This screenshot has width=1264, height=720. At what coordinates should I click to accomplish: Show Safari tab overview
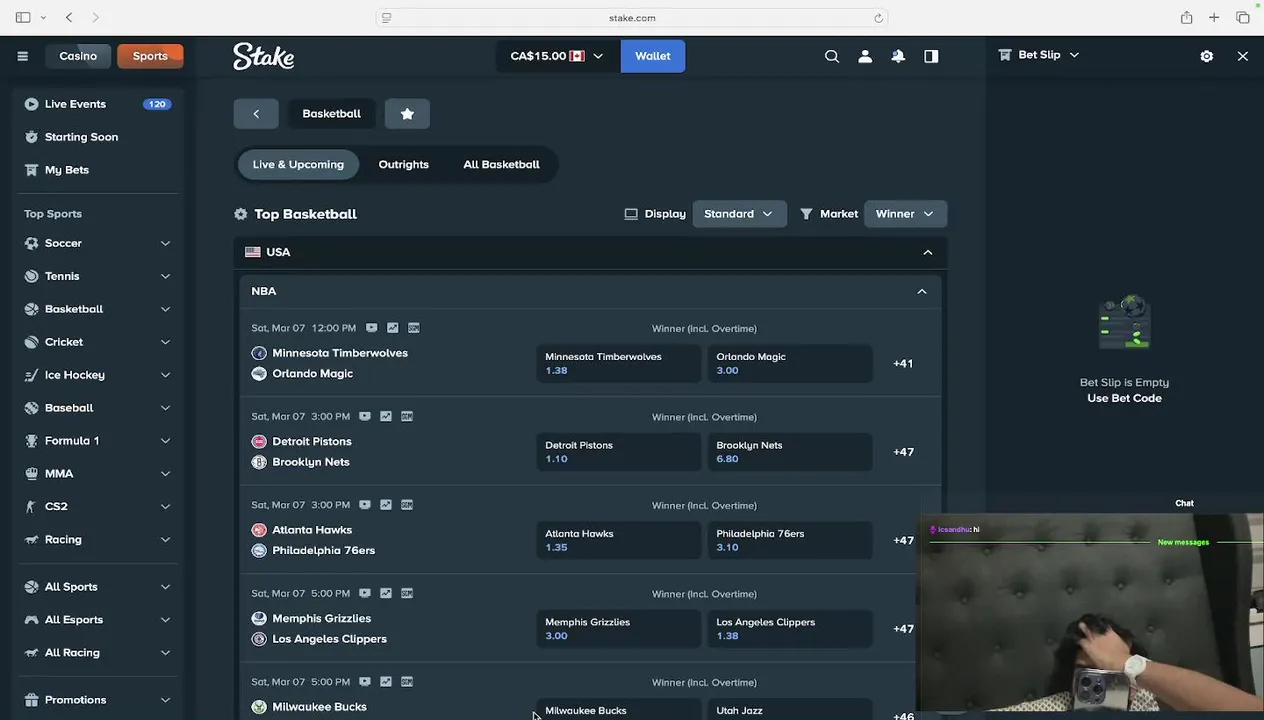point(1243,17)
